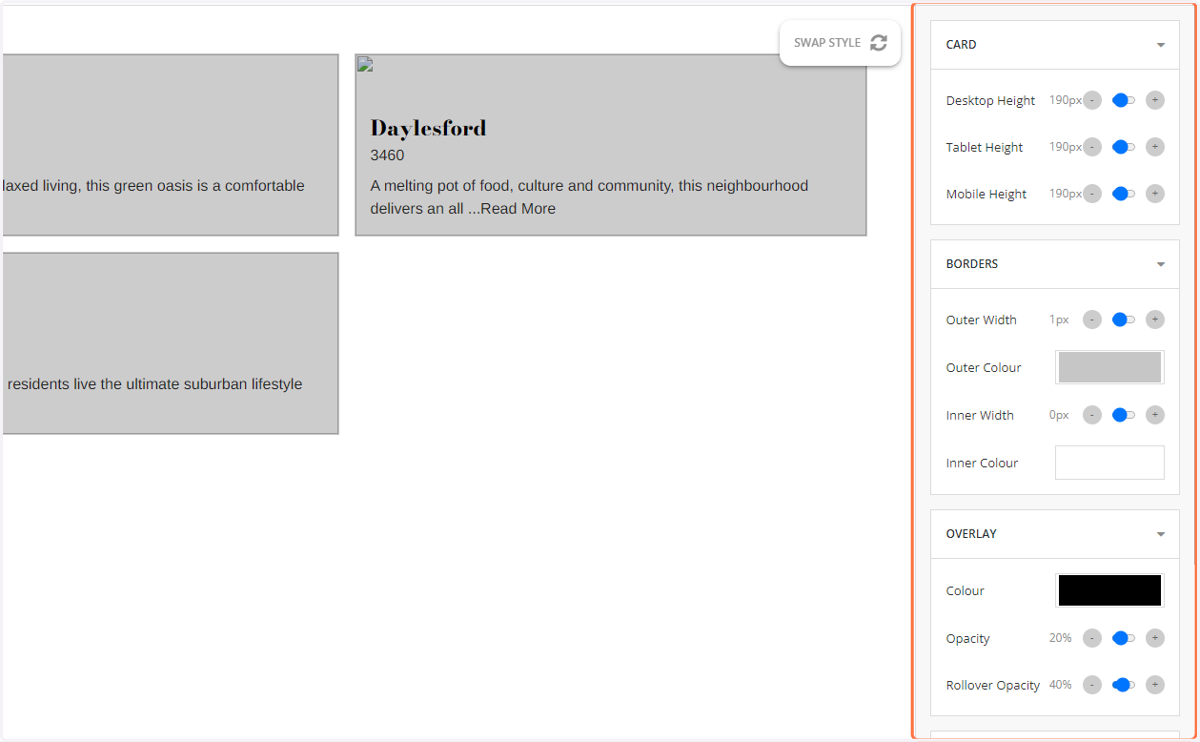Viewport: 1200px width, 742px height.
Task: Click the Inner Colour label
Action: coord(982,463)
